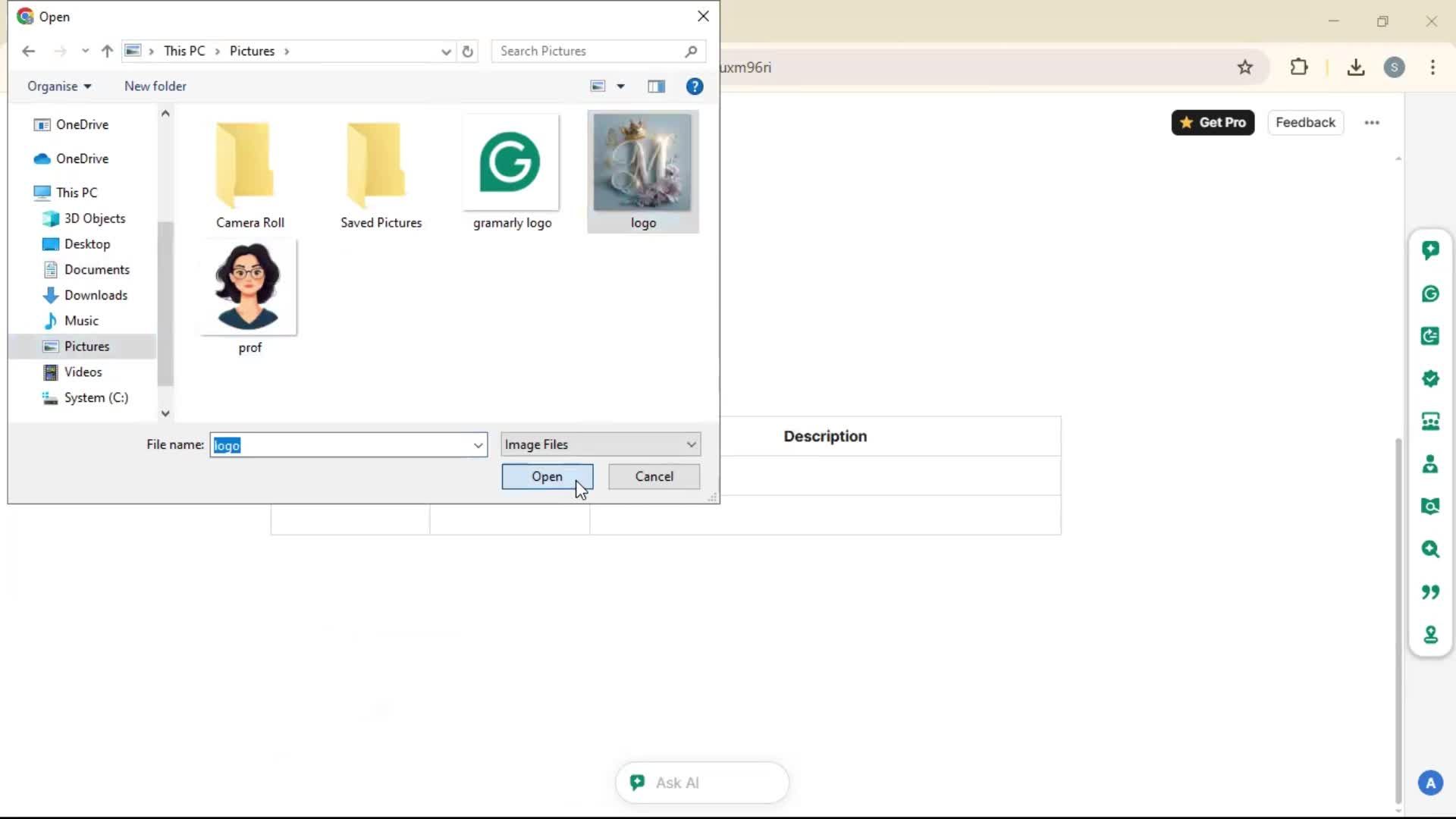This screenshot has width=1456, height=819.
Task: Select Desktop in the navigation pane
Action: point(87,244)
